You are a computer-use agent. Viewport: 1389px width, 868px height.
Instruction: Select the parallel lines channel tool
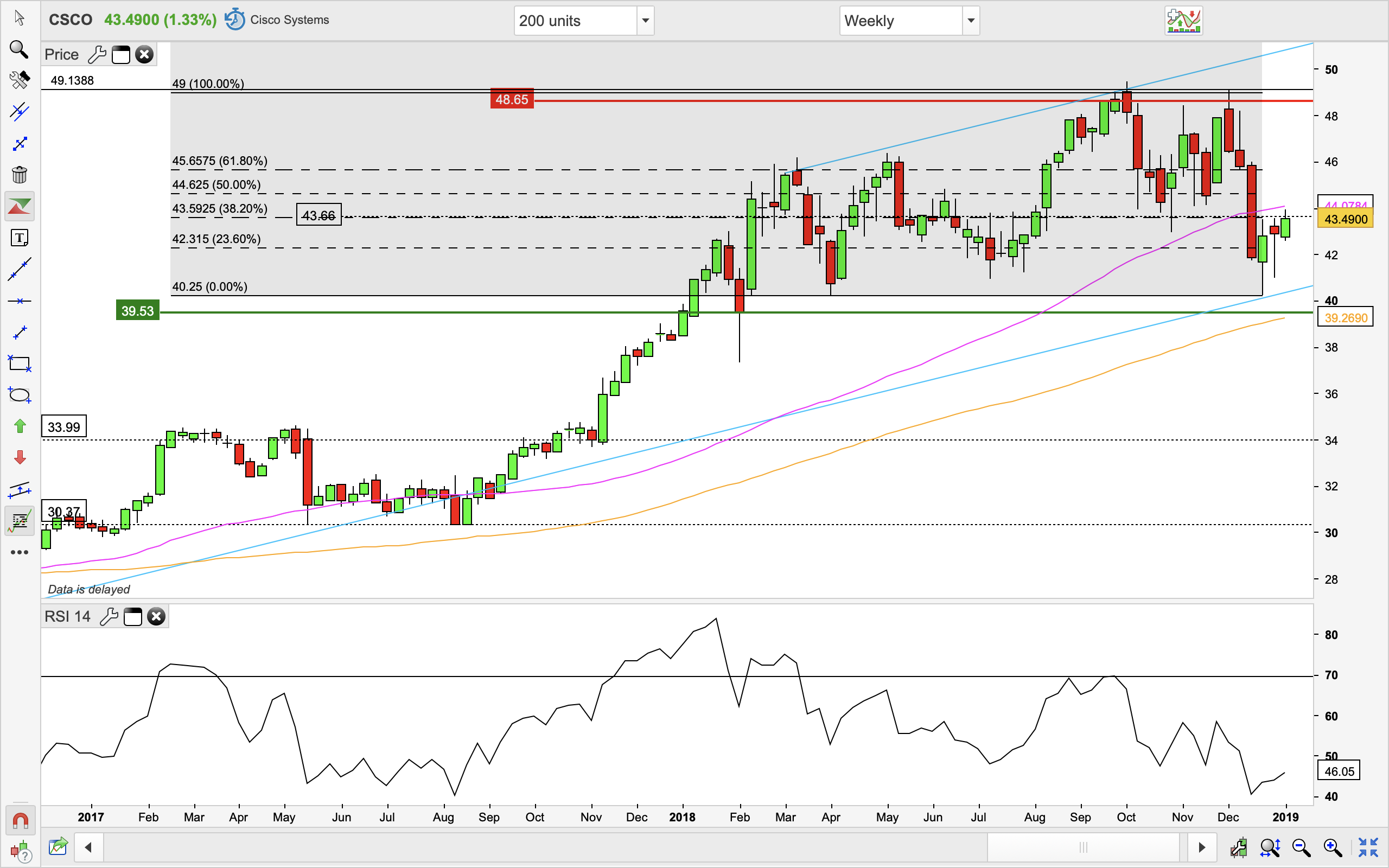20,111
